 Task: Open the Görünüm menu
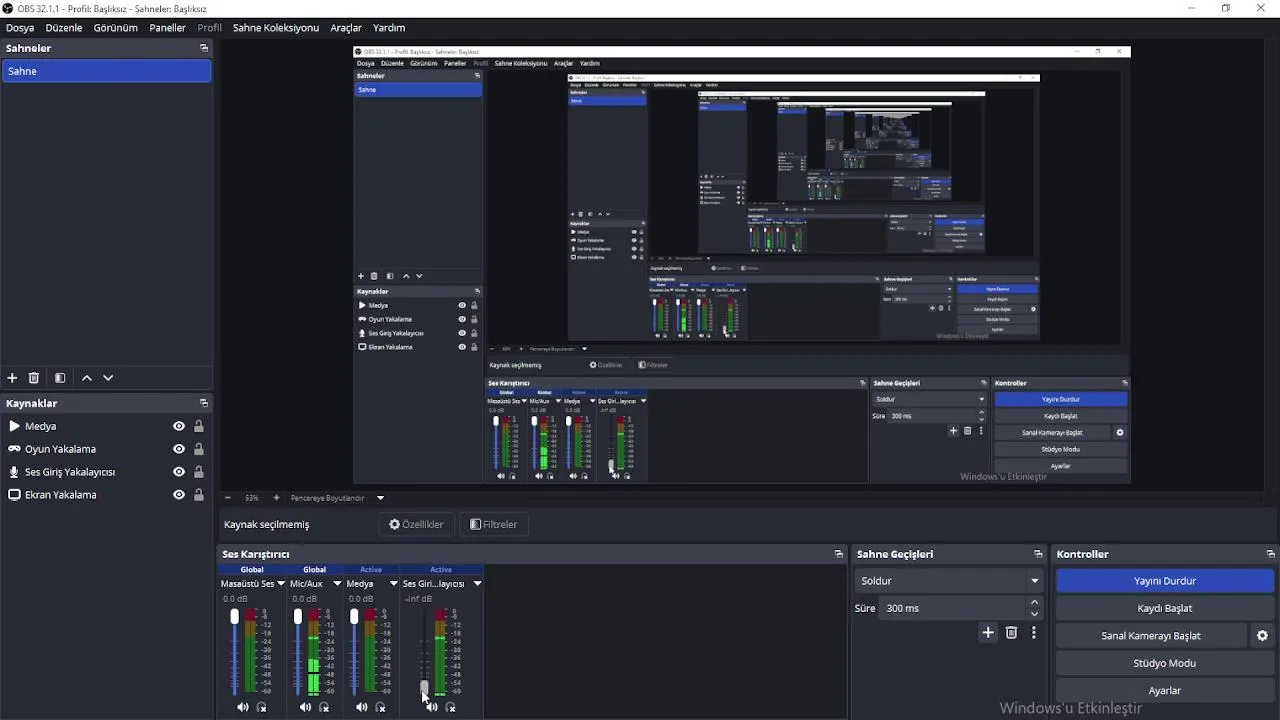pos(116,28)
